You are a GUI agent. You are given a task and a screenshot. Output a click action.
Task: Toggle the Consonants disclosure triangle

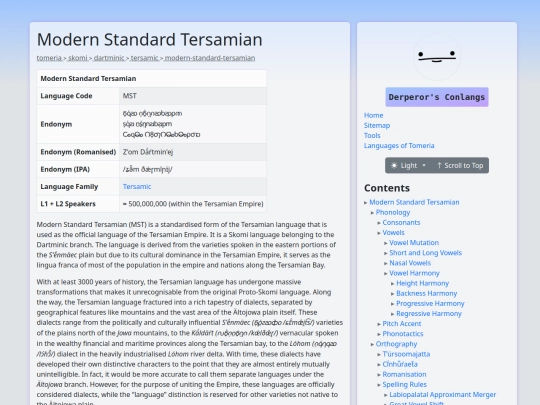(379, 223)
